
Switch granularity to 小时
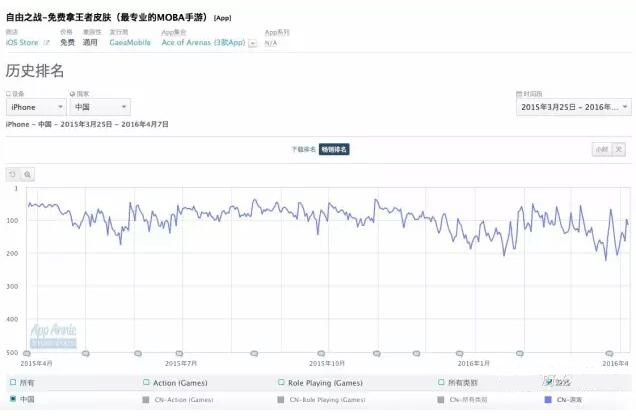[602, 150]
